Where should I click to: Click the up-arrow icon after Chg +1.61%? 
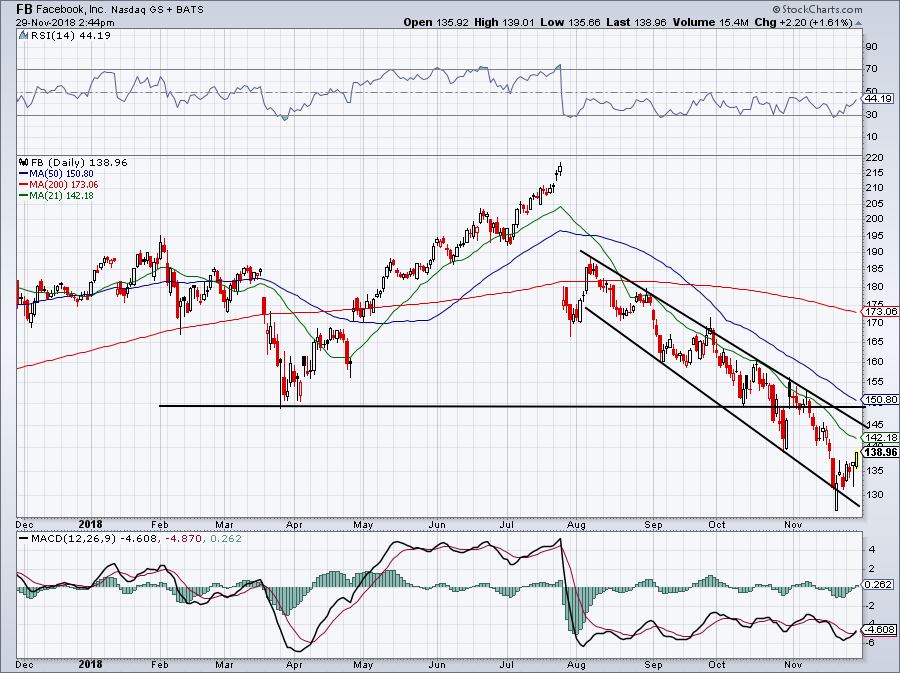pyautogui.click(x=859, y=23)
